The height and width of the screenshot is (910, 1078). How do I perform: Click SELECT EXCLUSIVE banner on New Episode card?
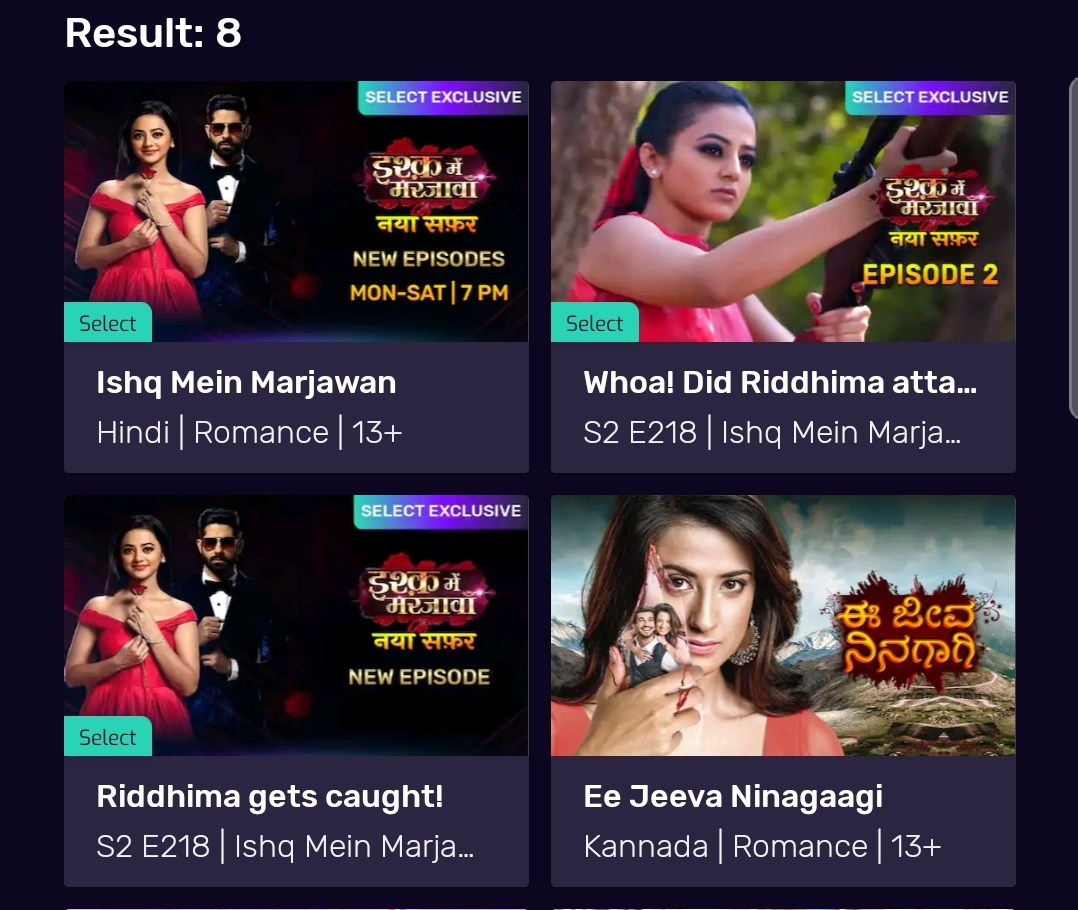click(441, 511)
